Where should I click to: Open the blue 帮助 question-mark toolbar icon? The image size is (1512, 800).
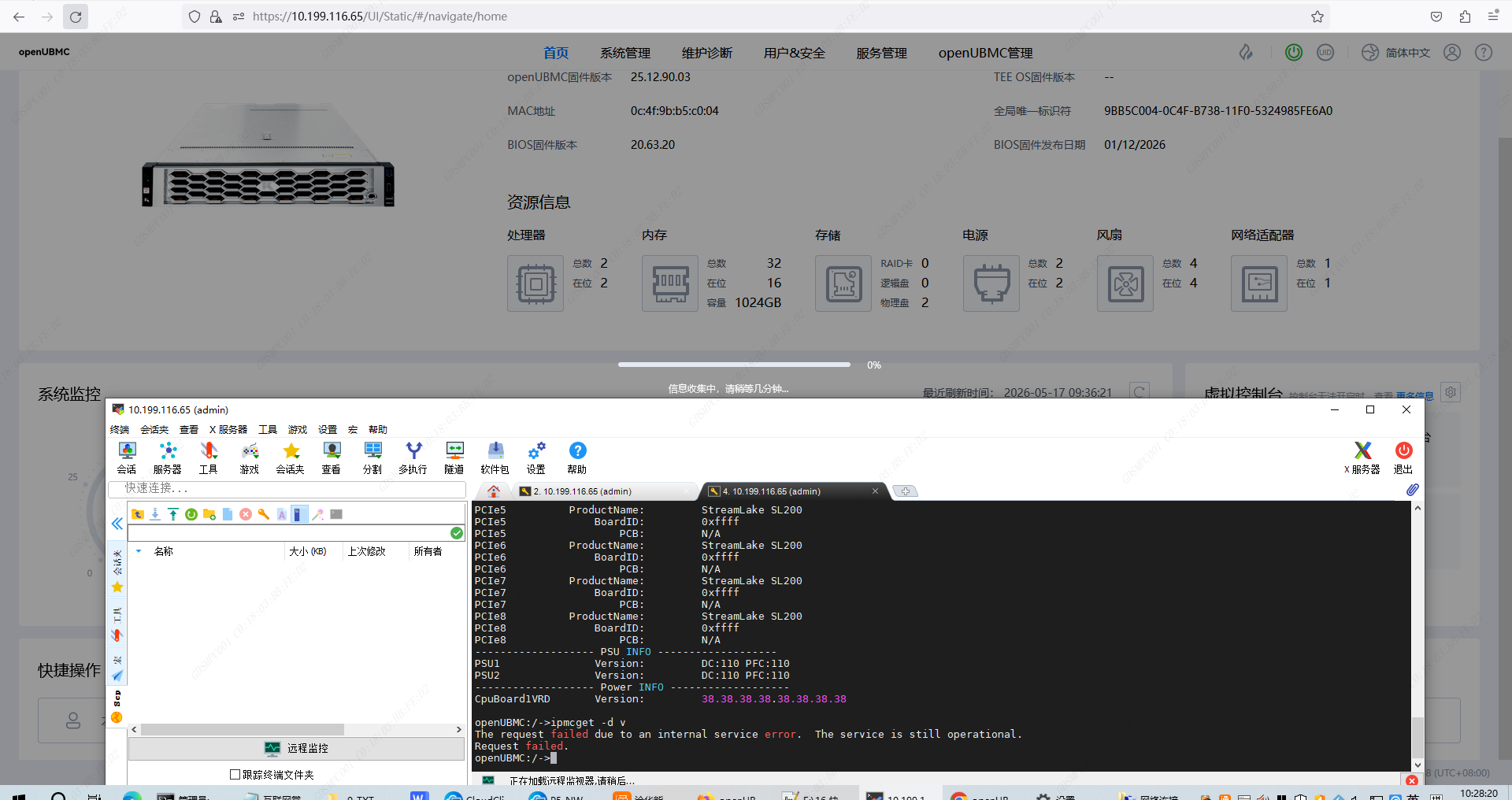pyautogui.click(x=577, y=457)
